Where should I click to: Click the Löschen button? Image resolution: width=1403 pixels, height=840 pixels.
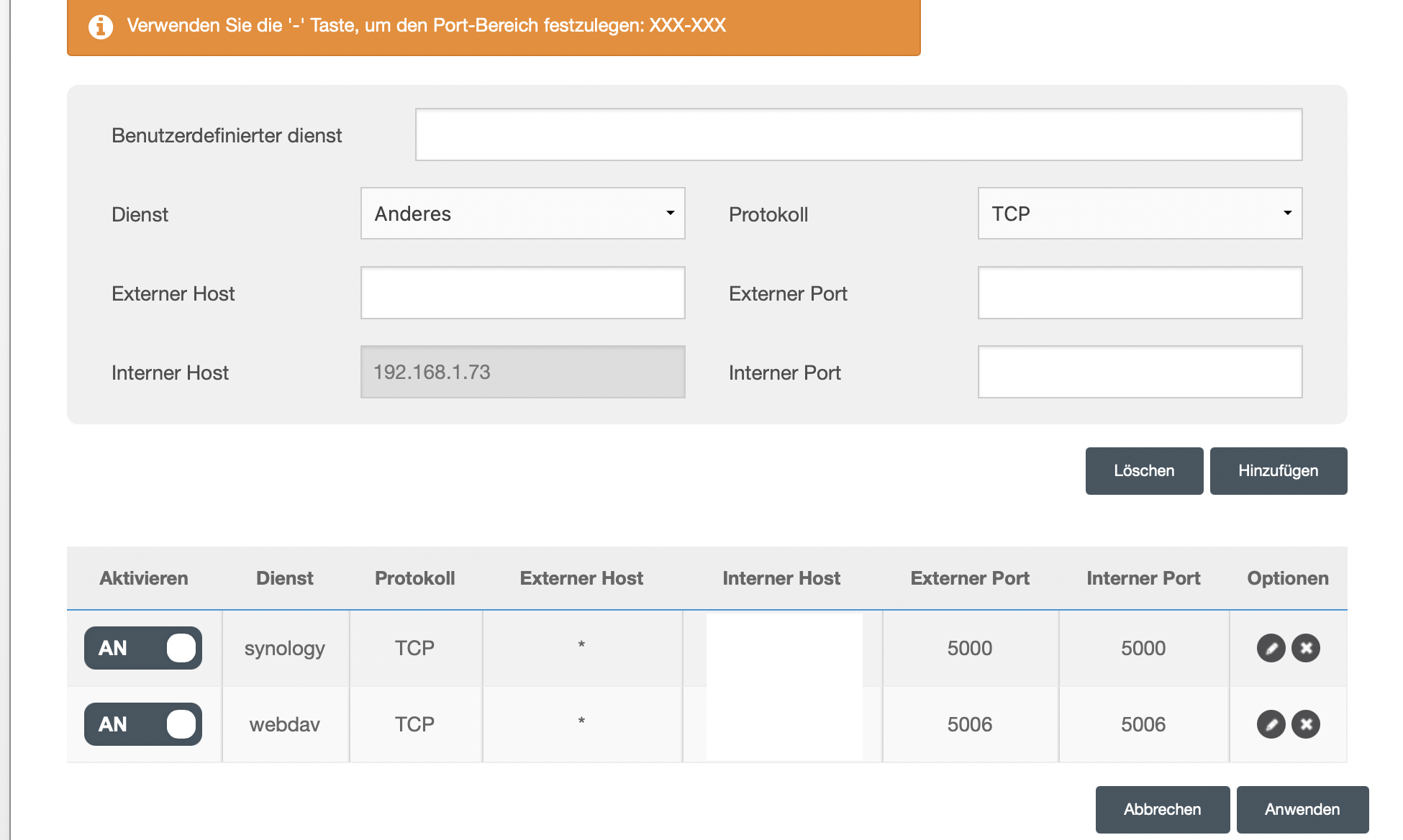click(x=1144, y=471)
